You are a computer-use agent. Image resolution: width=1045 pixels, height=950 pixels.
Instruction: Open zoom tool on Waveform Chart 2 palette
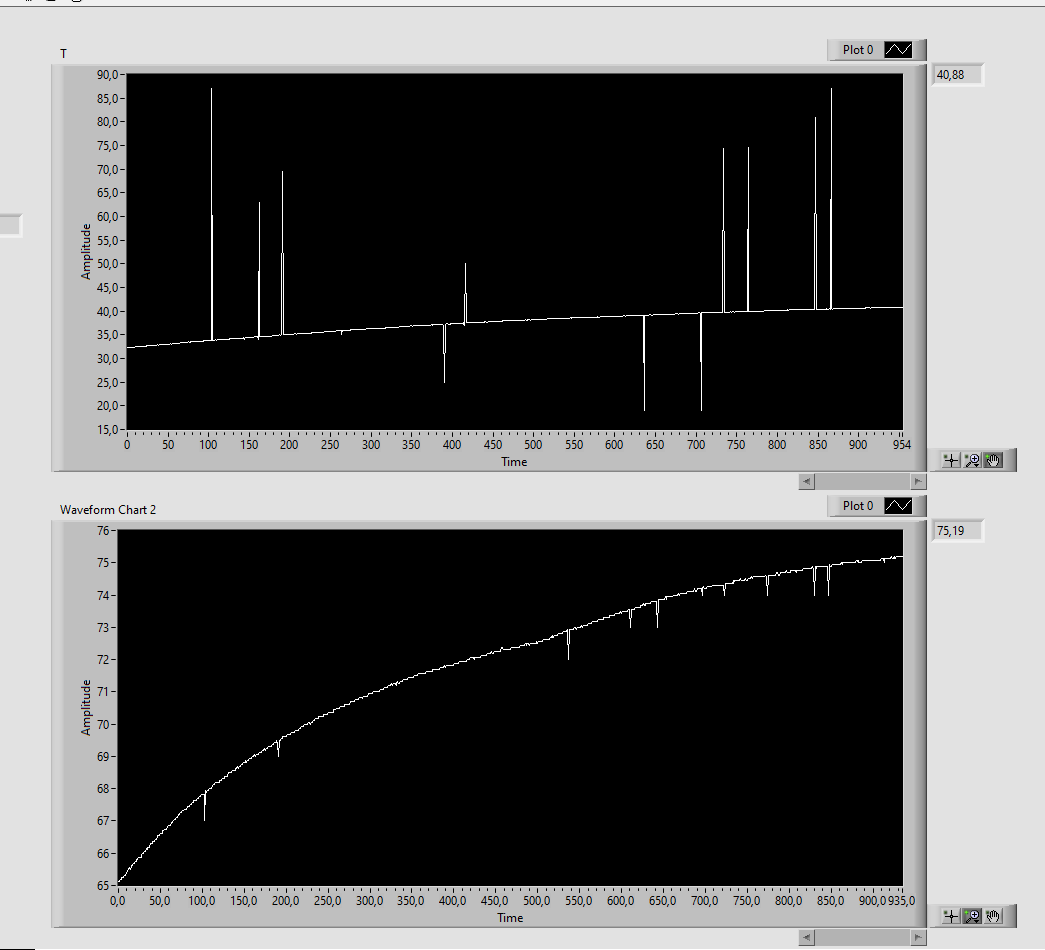point(972,916)
